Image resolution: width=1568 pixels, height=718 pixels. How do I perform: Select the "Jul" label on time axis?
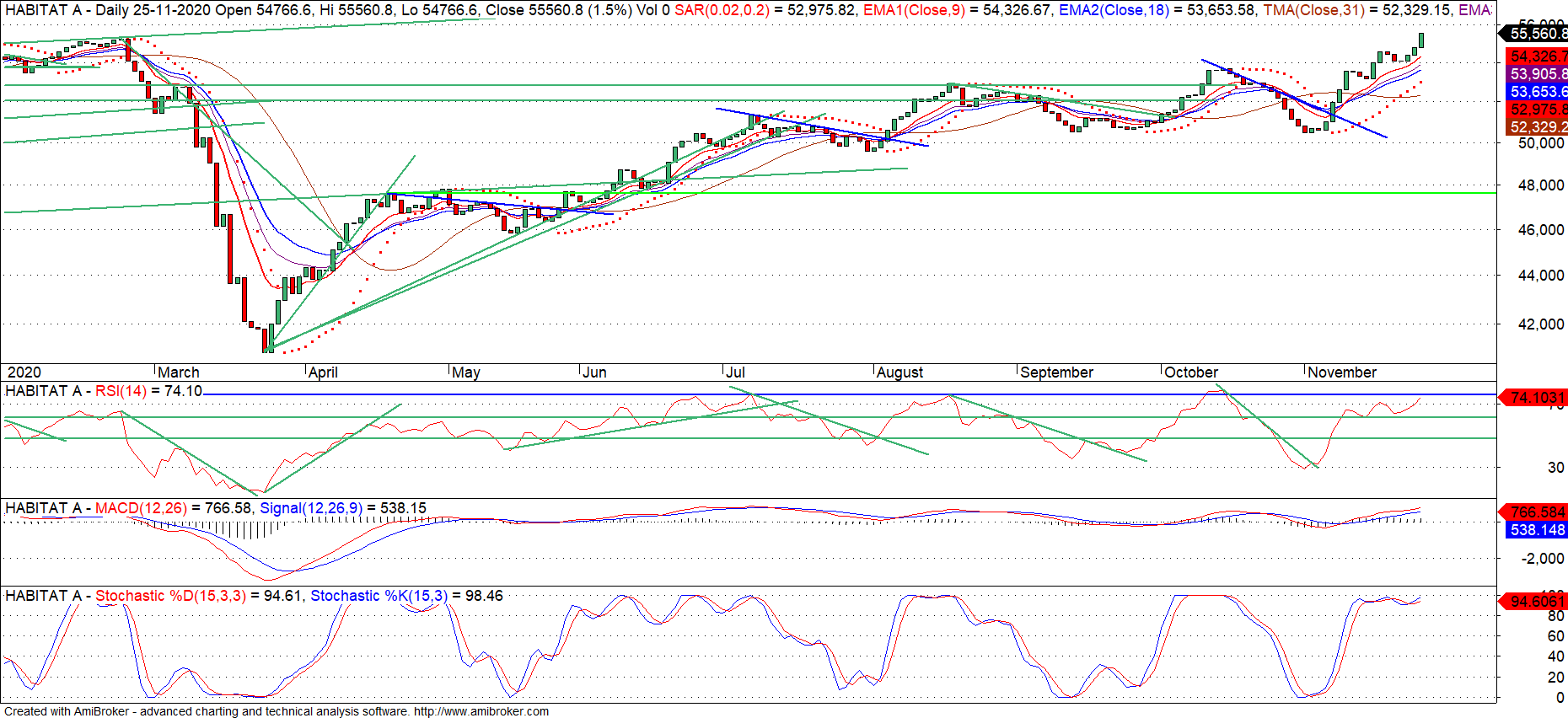coord(736,372)
